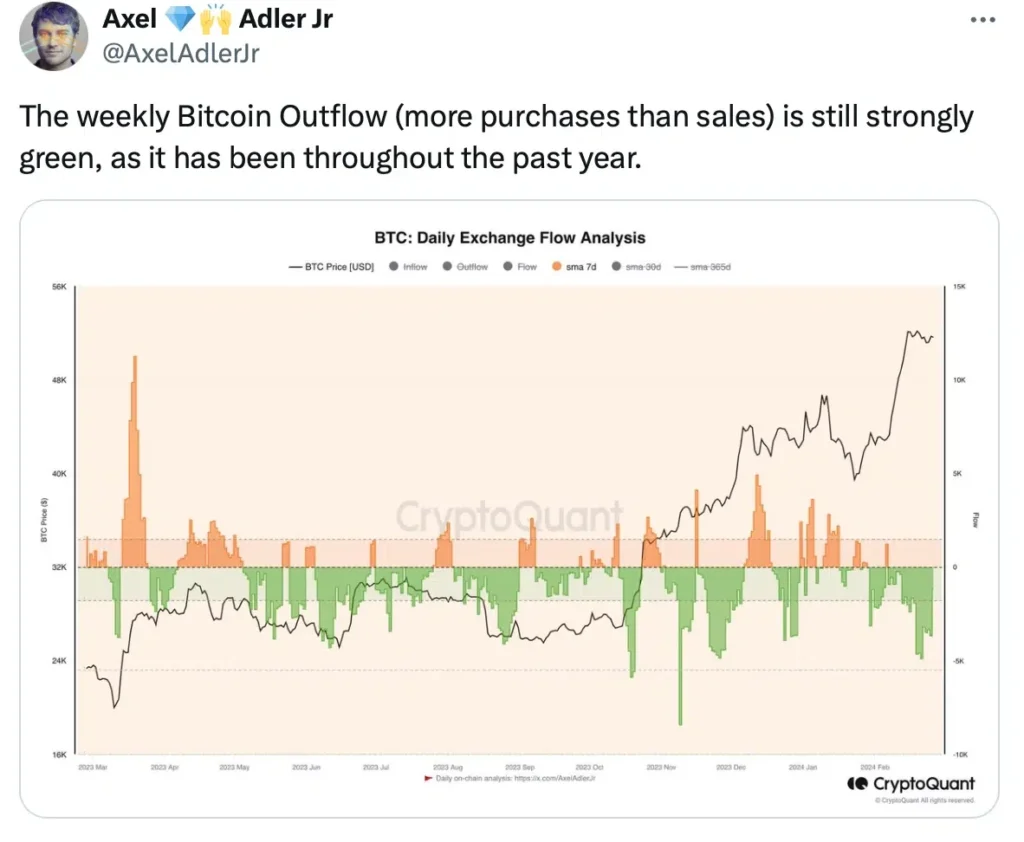Click the CryptoQuant logo at bottom right
This screenshot has height=842, width=1024.
[x=910, y=783]
